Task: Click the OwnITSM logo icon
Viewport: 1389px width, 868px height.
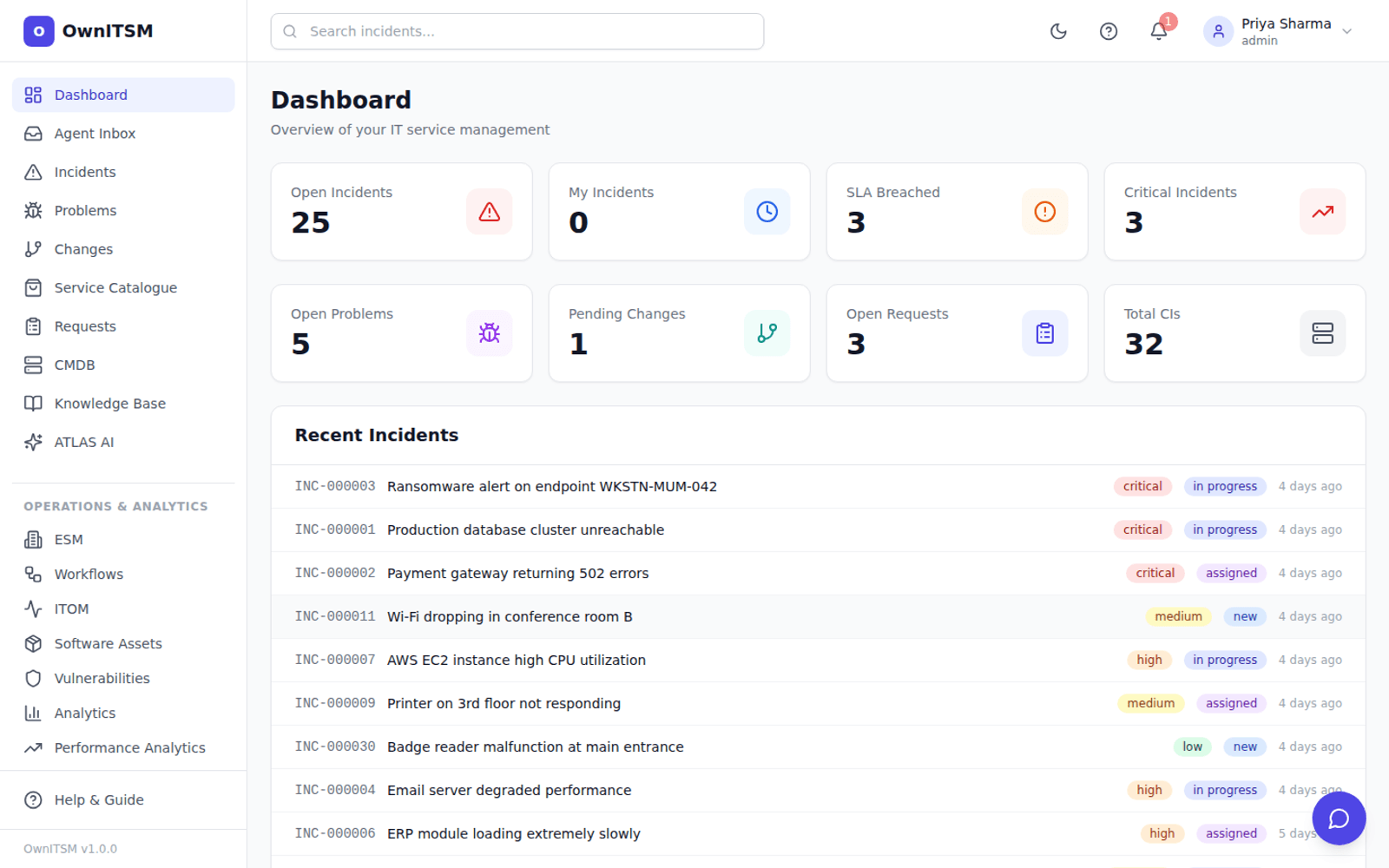Action: click(x=38, y=31)
